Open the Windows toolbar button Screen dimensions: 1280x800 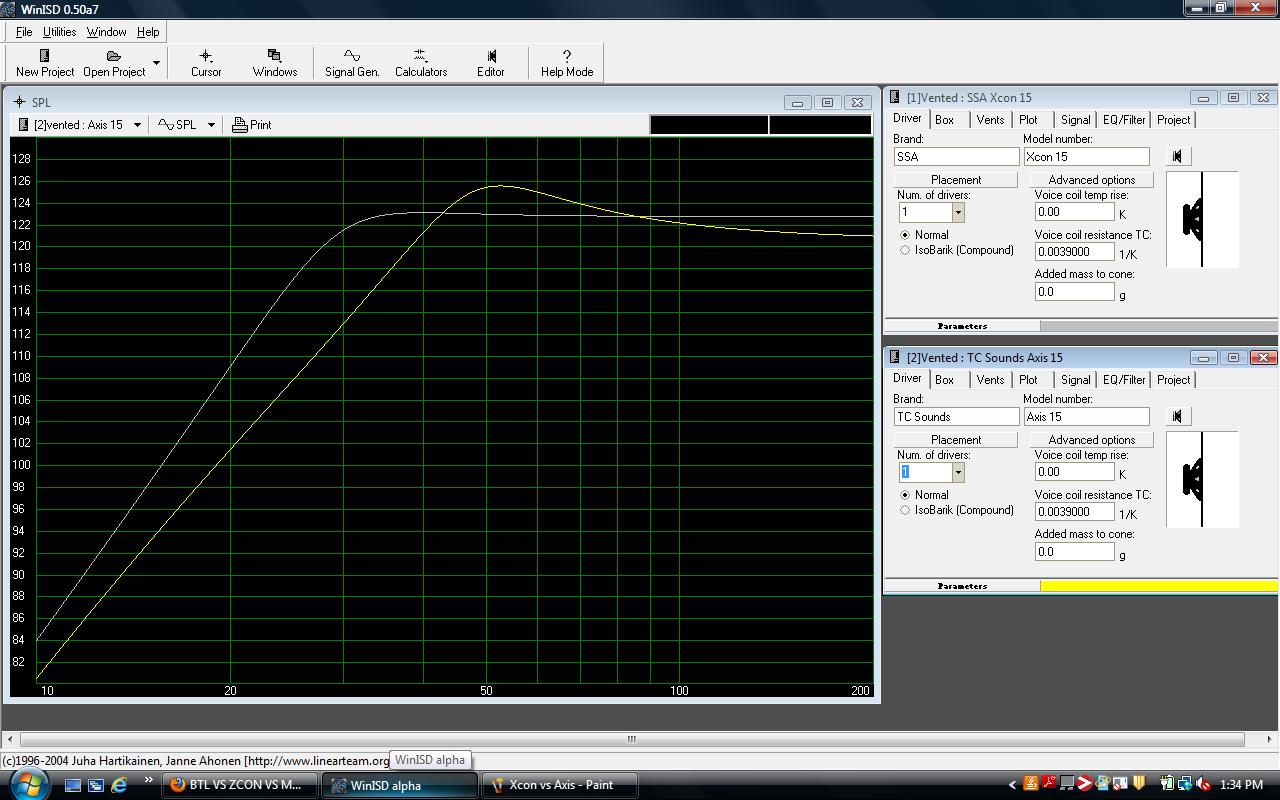click(x=275, y=63)
